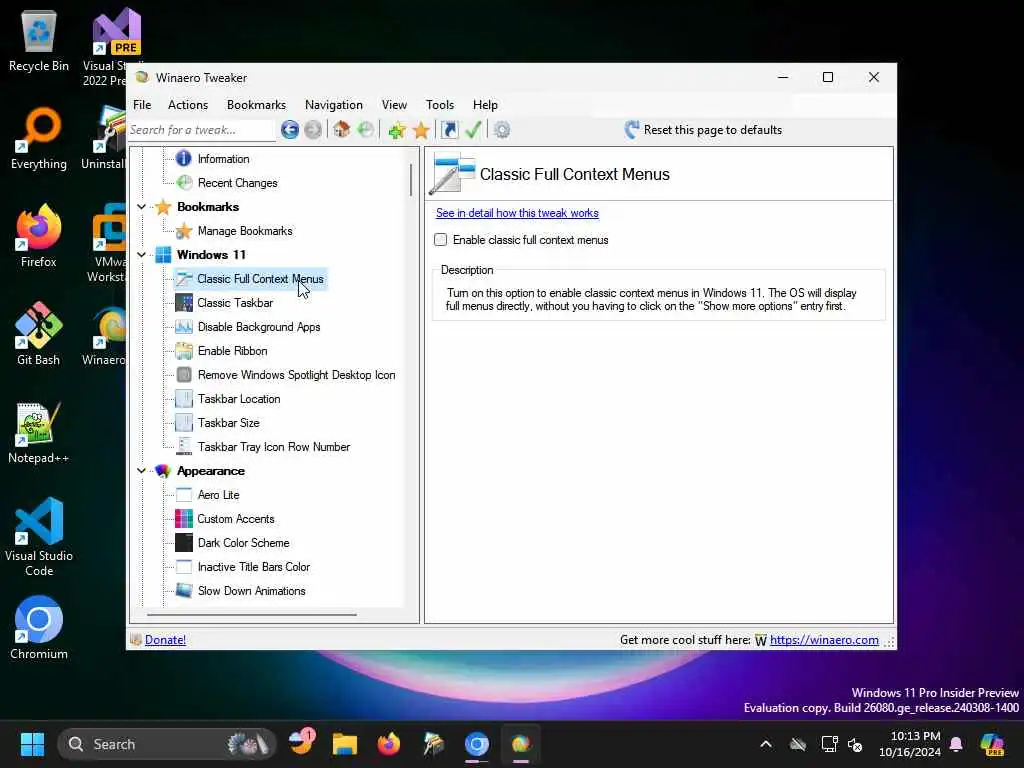This screenshot has height=768, width=1024.
Task: Open the clock showing 10:13 PM
Action: click(910, 744)
